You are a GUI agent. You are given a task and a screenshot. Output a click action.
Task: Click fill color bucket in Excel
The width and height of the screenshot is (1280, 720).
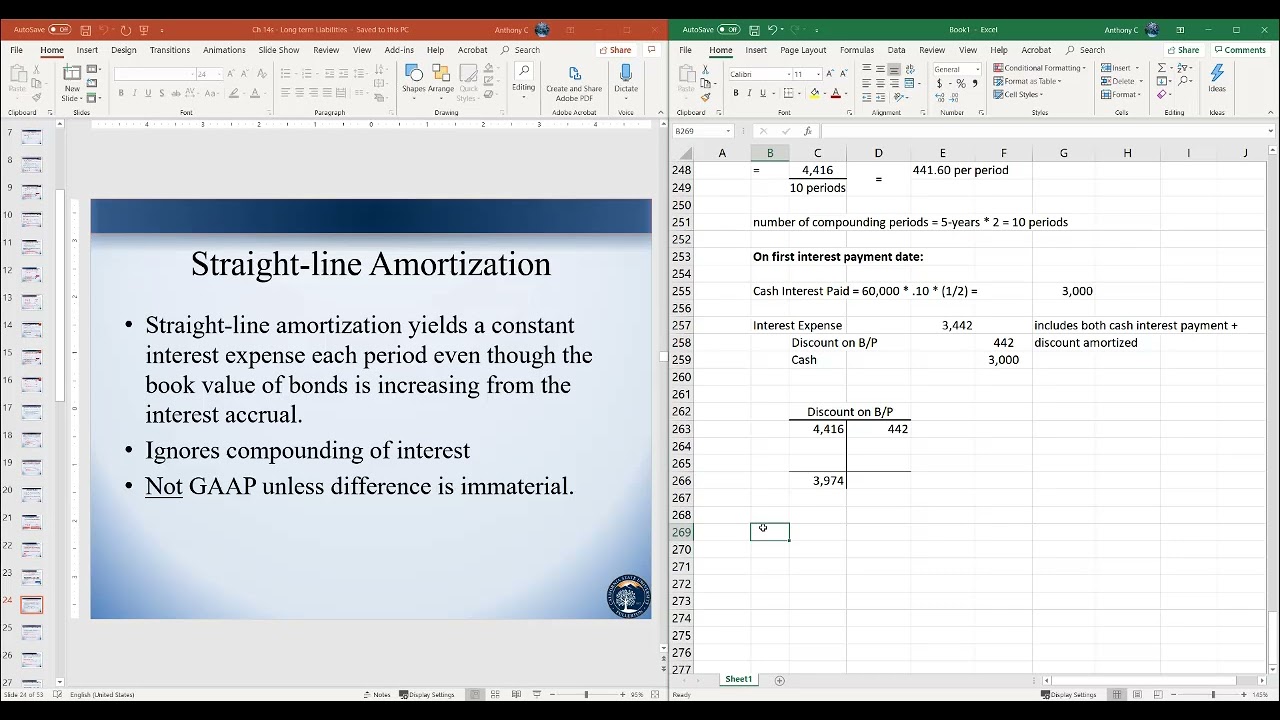tap(814, 93)
